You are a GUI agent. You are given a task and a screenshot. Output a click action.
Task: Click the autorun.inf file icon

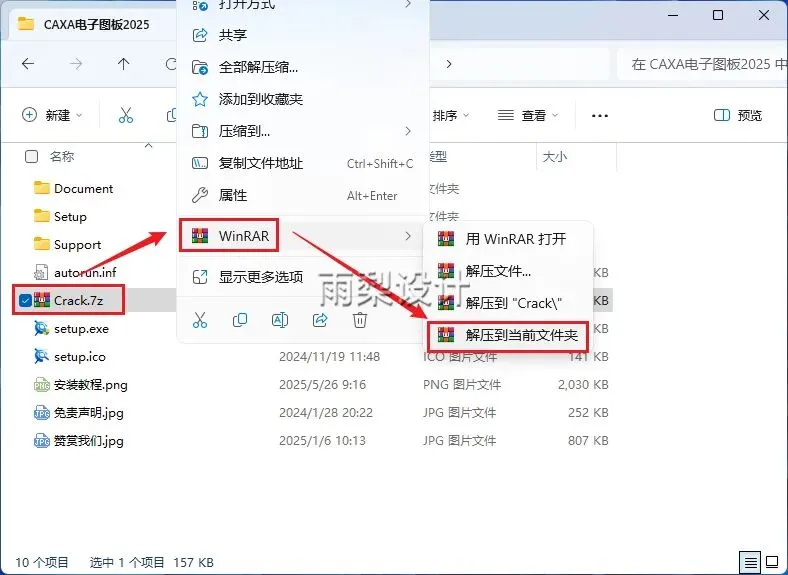[41, 272]
